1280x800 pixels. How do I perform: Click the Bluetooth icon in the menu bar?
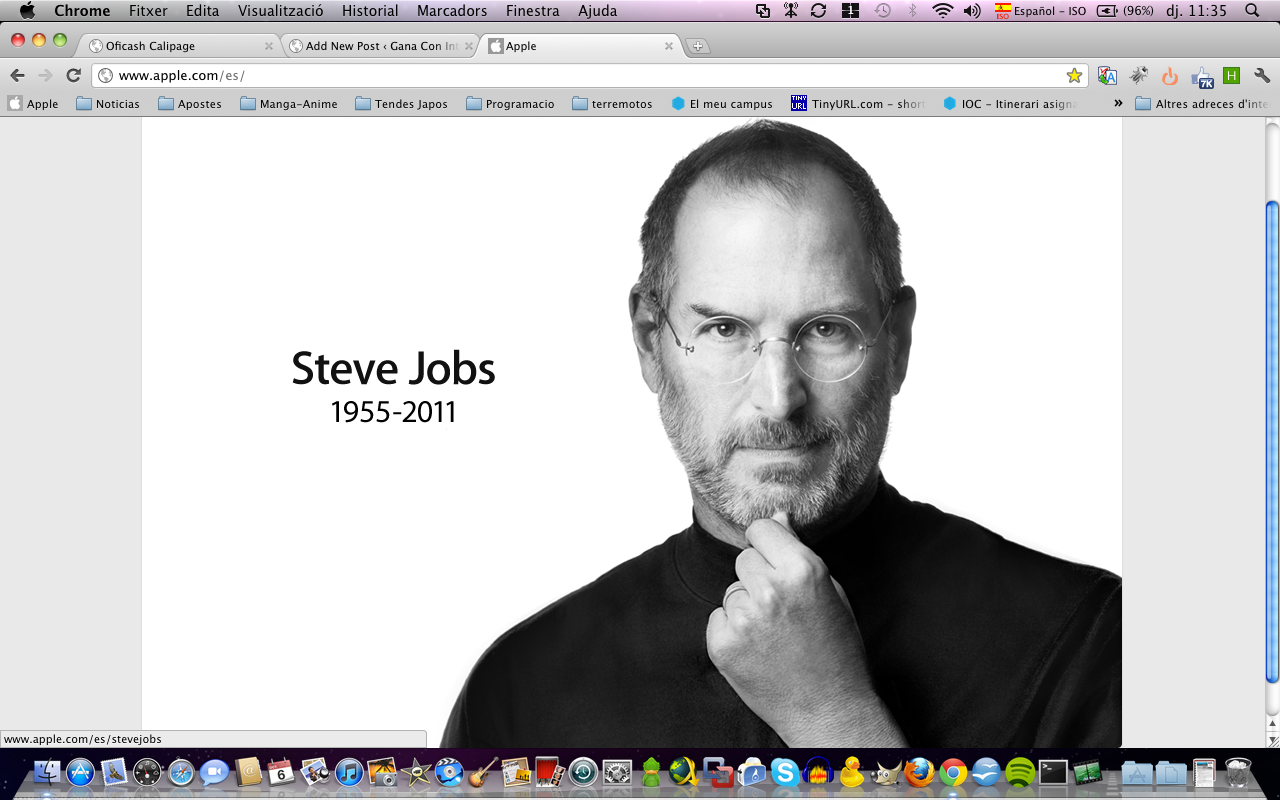912,11
